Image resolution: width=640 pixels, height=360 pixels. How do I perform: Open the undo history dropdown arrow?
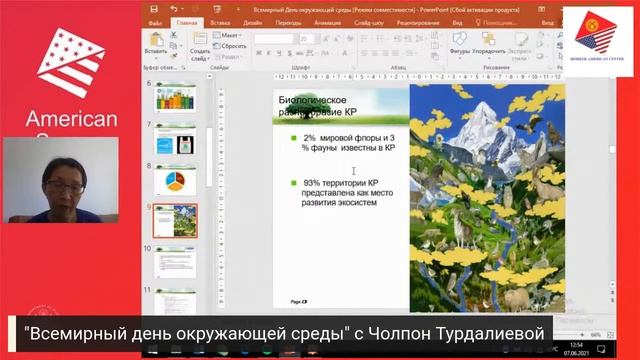click(182, 9)
